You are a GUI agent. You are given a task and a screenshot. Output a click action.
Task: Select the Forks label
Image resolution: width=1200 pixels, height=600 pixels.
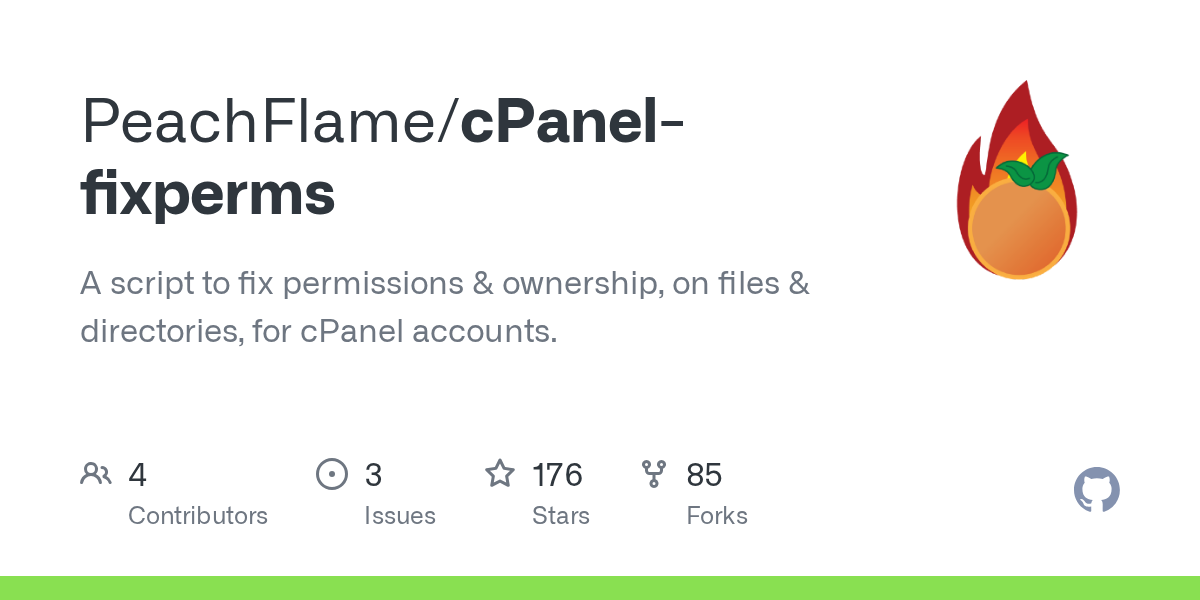pos(717,516)
